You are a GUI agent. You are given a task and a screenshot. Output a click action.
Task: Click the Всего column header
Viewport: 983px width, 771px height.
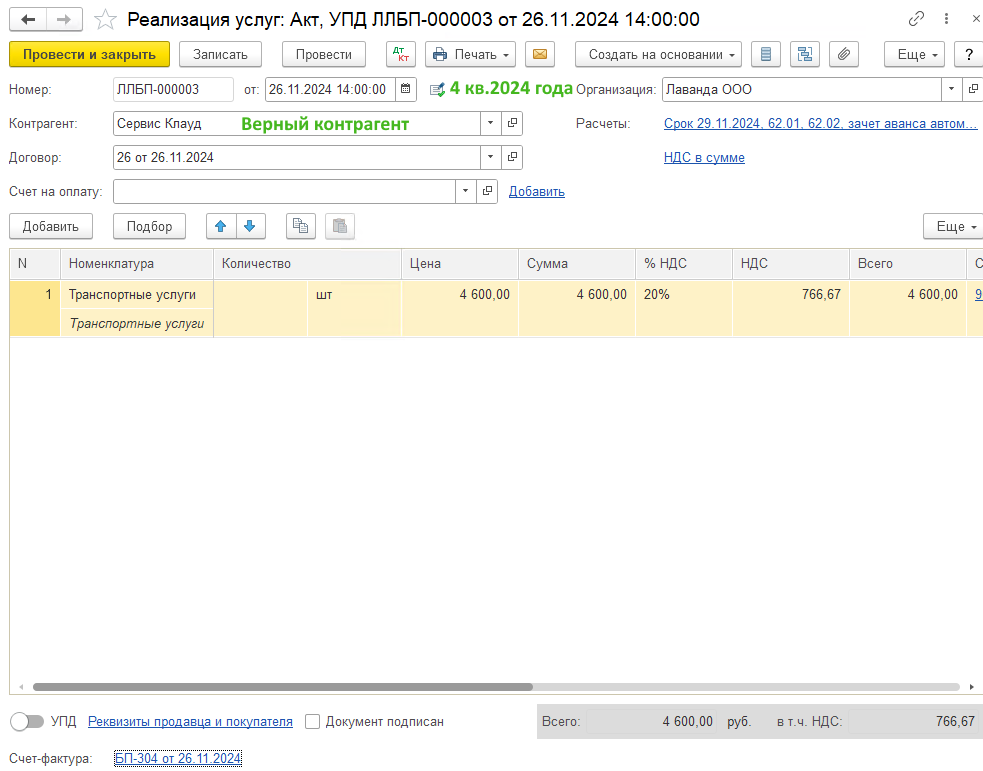pos(907,263)
